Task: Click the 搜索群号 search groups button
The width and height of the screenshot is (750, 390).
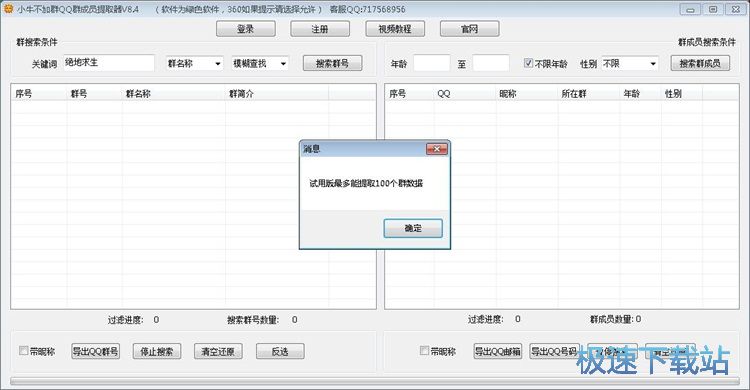Action: [x=332, y=63]
